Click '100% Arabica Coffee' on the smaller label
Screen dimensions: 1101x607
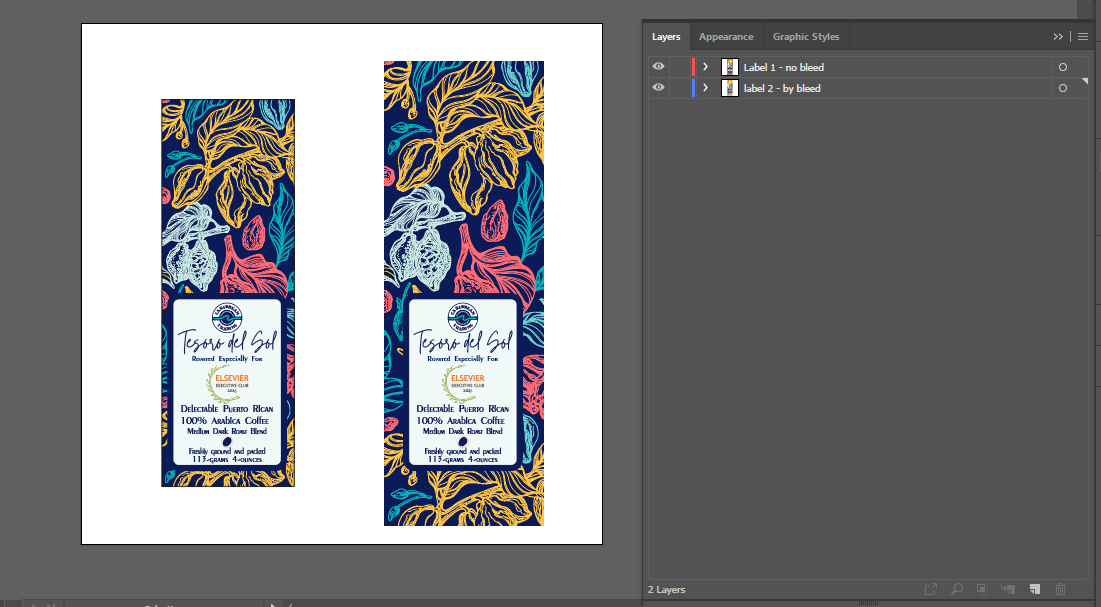(225, 420)
